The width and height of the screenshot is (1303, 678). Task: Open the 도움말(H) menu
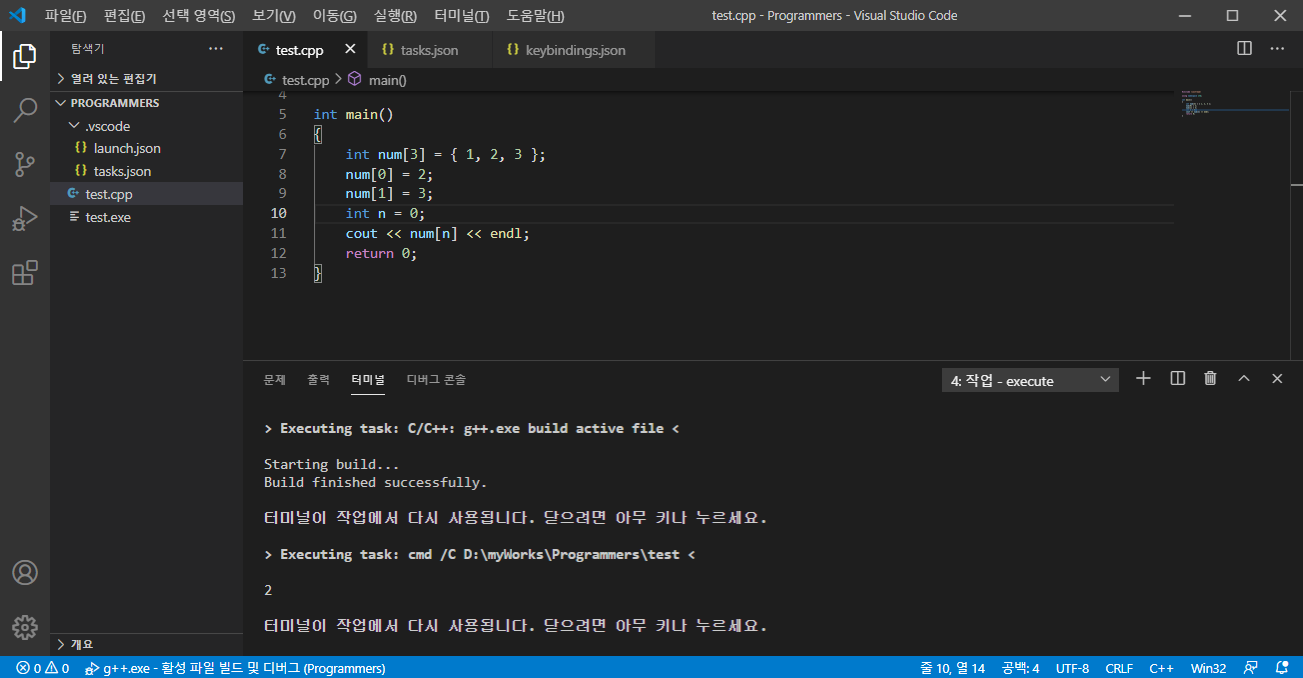535,16
